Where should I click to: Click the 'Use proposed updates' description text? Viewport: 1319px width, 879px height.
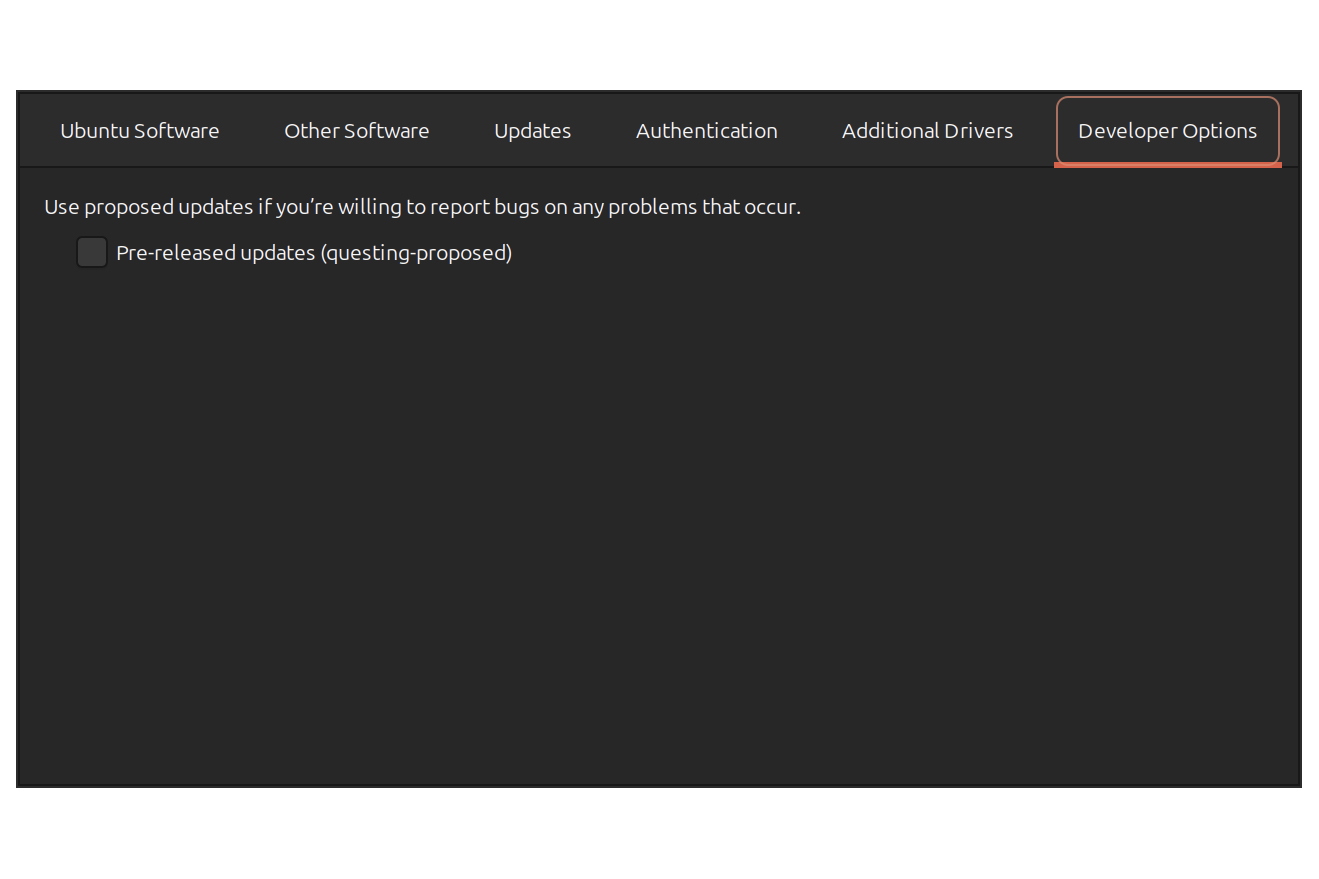421,207
